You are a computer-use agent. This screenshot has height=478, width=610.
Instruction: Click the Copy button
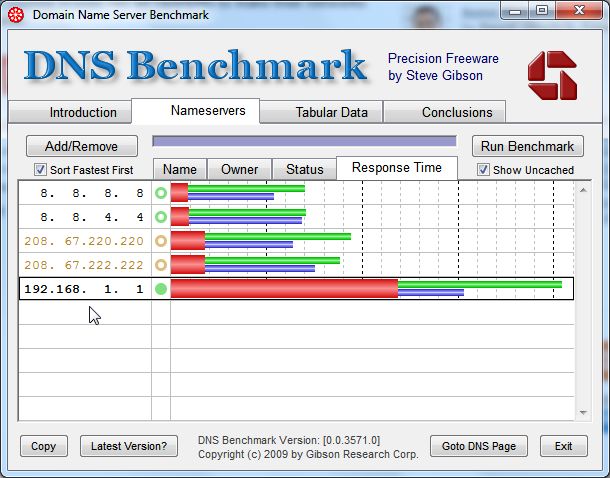point(44,446)
